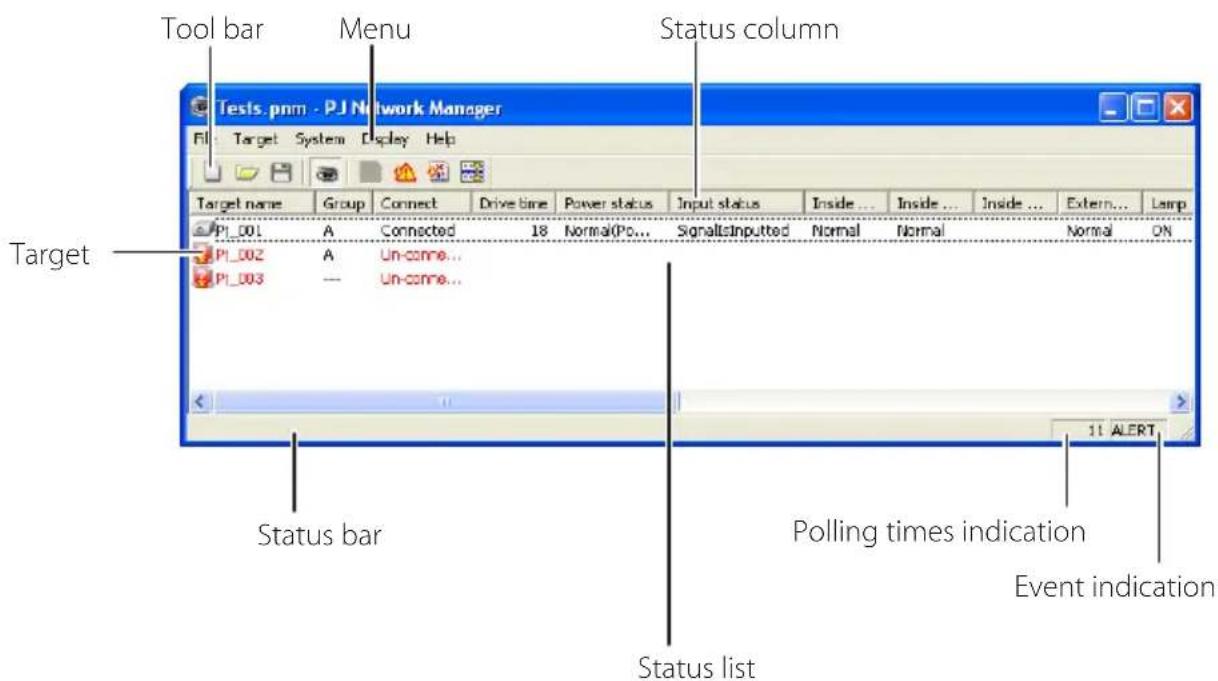
Task: Click the toolbar icon right of alert icon
Action: pos(438,173)
